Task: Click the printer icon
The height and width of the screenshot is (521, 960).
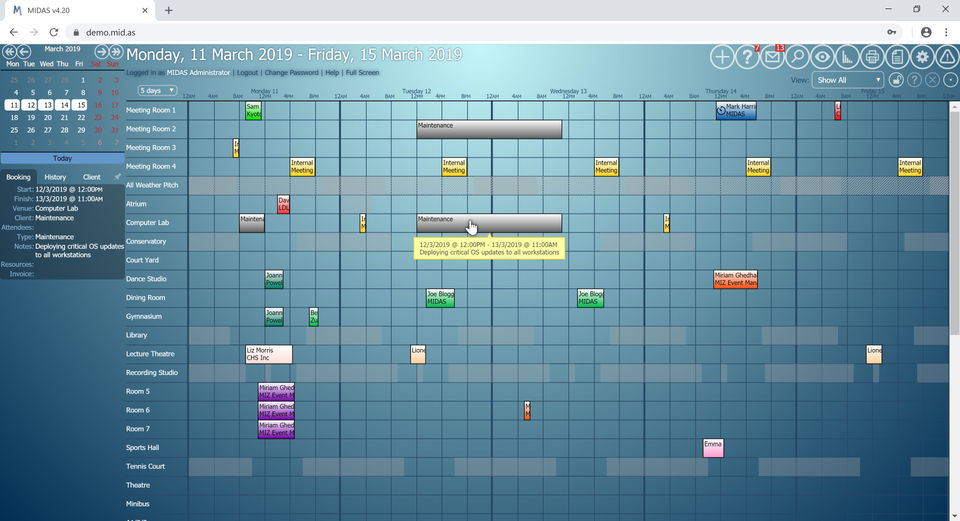Action: pyautogui.click(x=872, y=57)
